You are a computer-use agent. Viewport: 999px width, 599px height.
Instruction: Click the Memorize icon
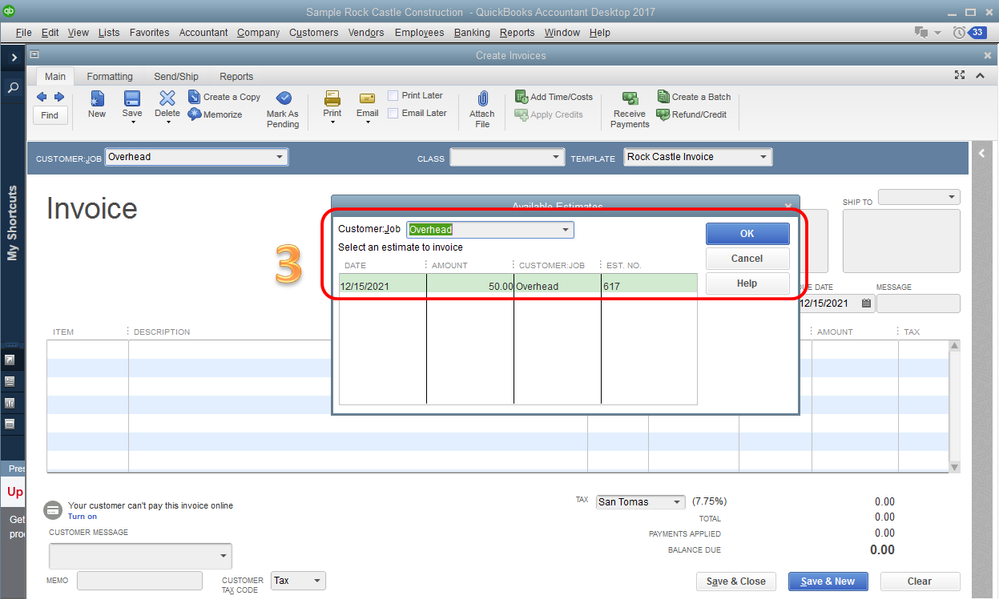[x=194, y=114]
